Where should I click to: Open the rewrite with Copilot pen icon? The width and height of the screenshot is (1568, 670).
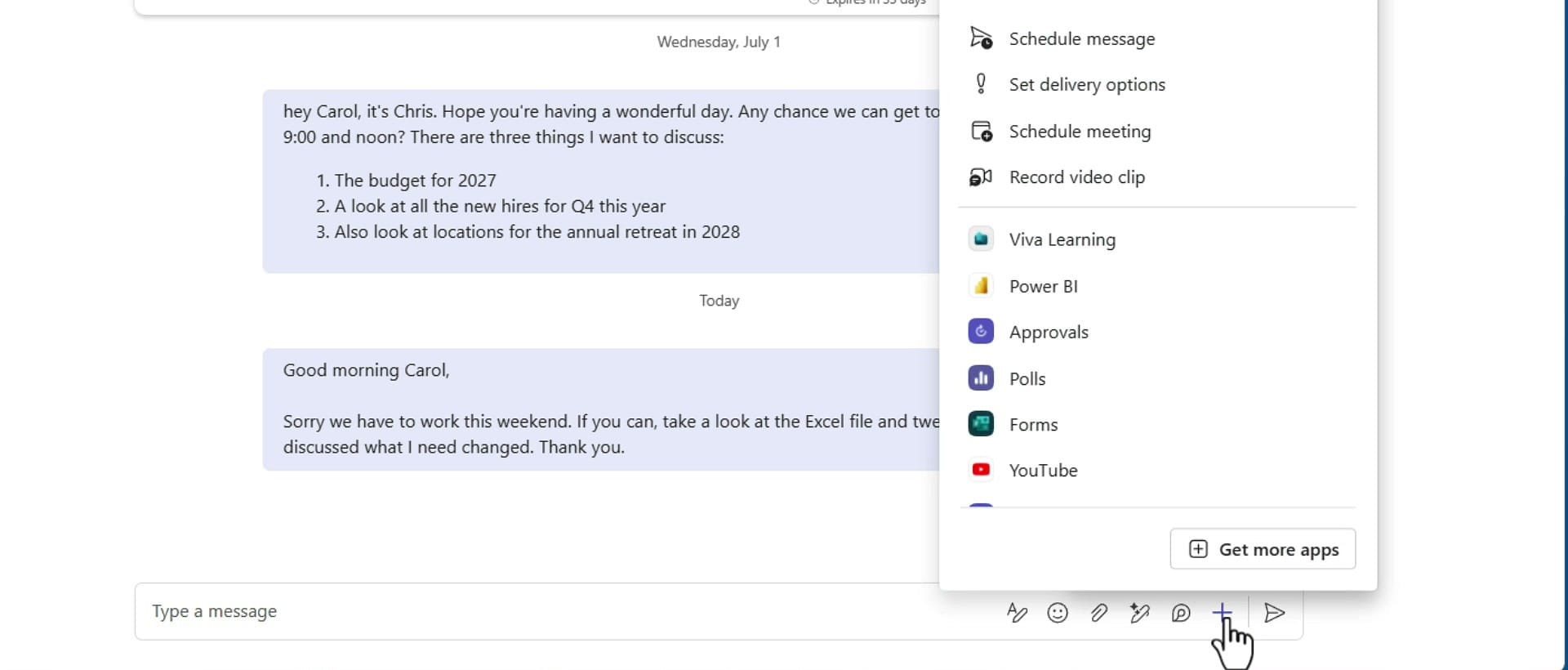pos(1140,613)
